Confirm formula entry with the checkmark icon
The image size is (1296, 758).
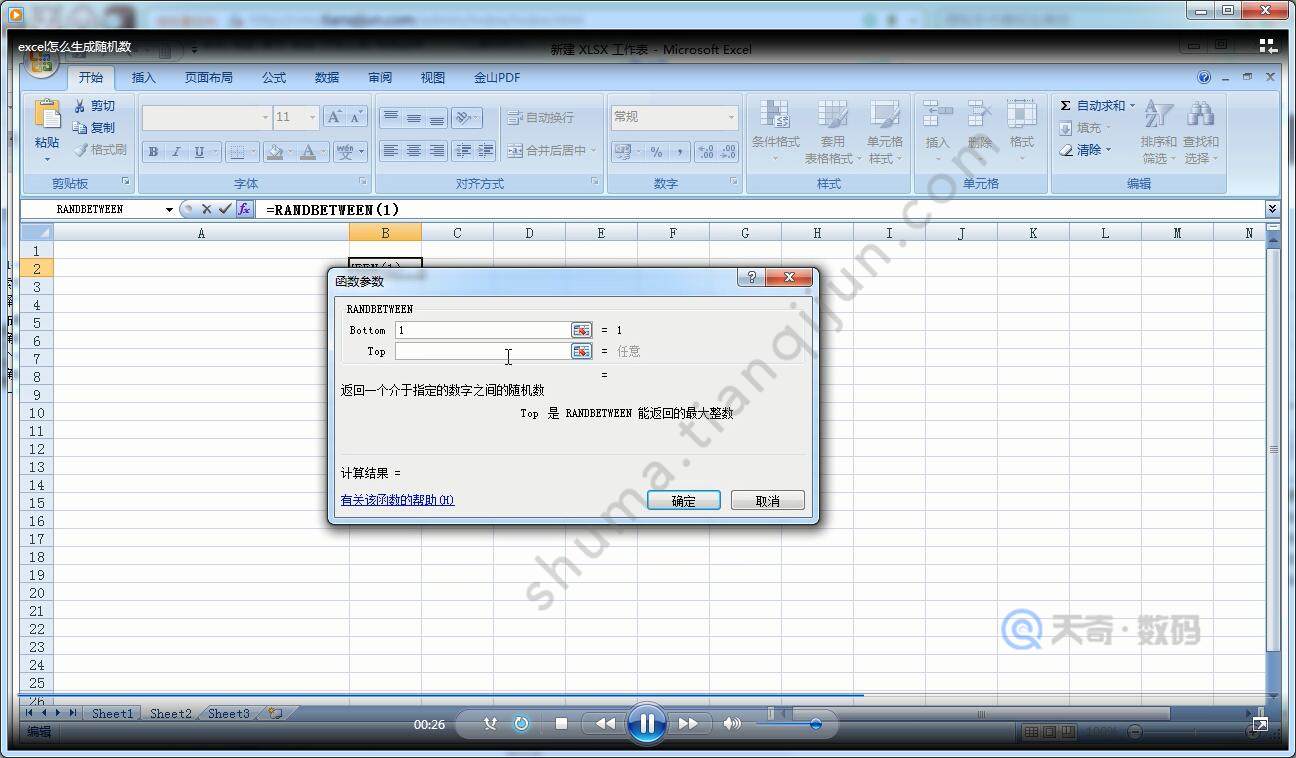pos(225,209)
